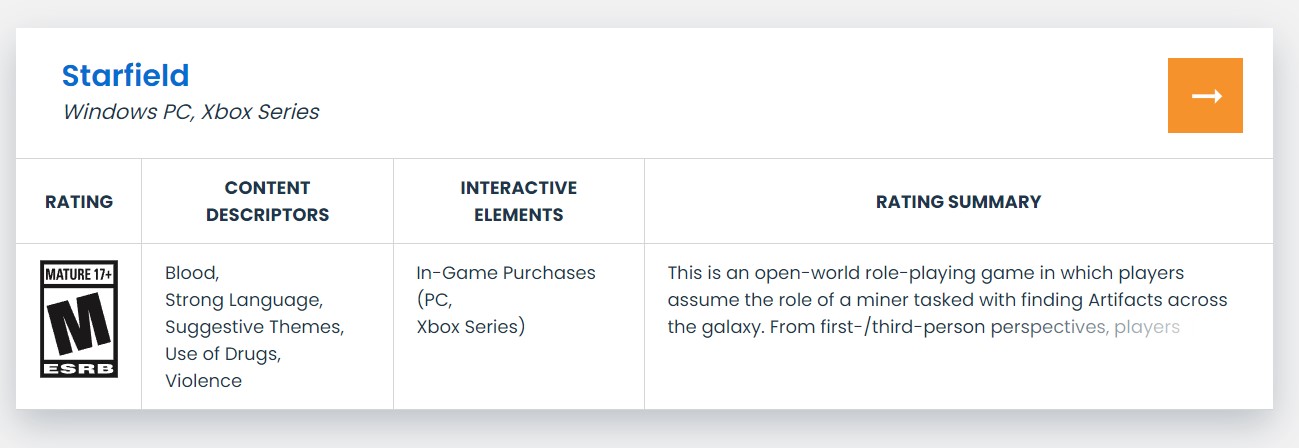Click the Strong Language descriptor

tap(243, 300)
